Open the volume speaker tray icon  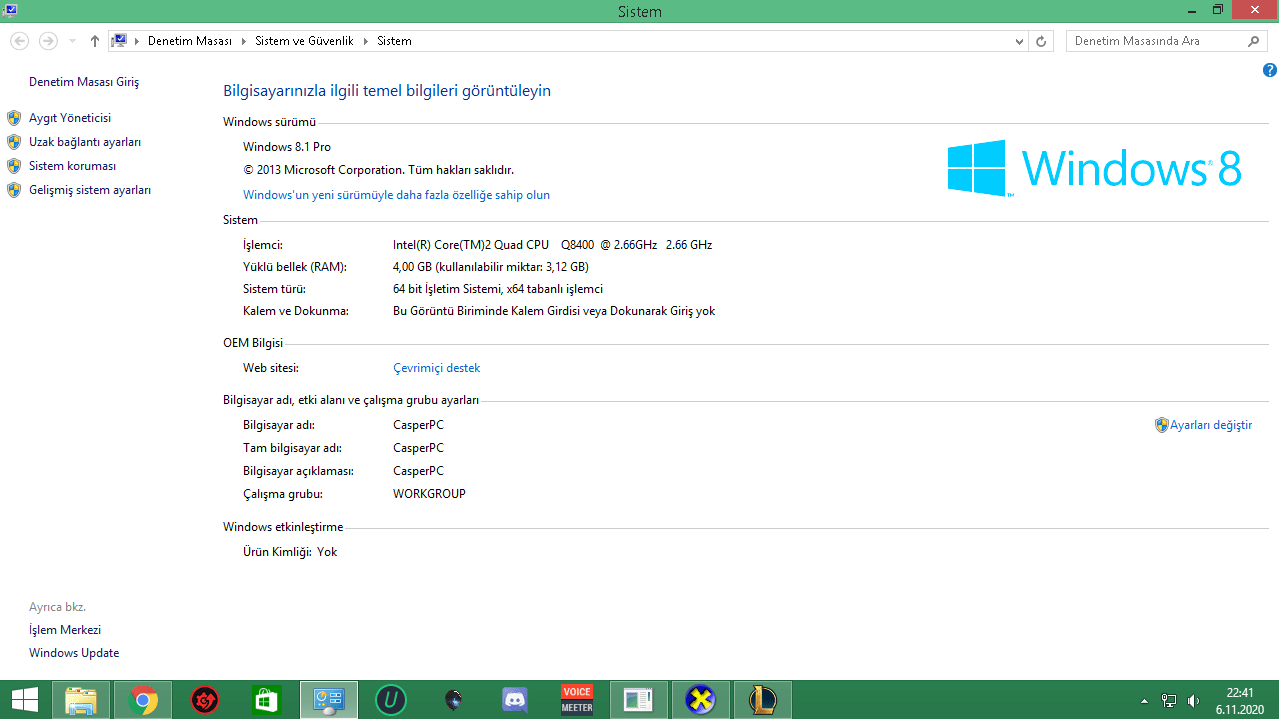pyautogui.click(x=1193, y=701)
